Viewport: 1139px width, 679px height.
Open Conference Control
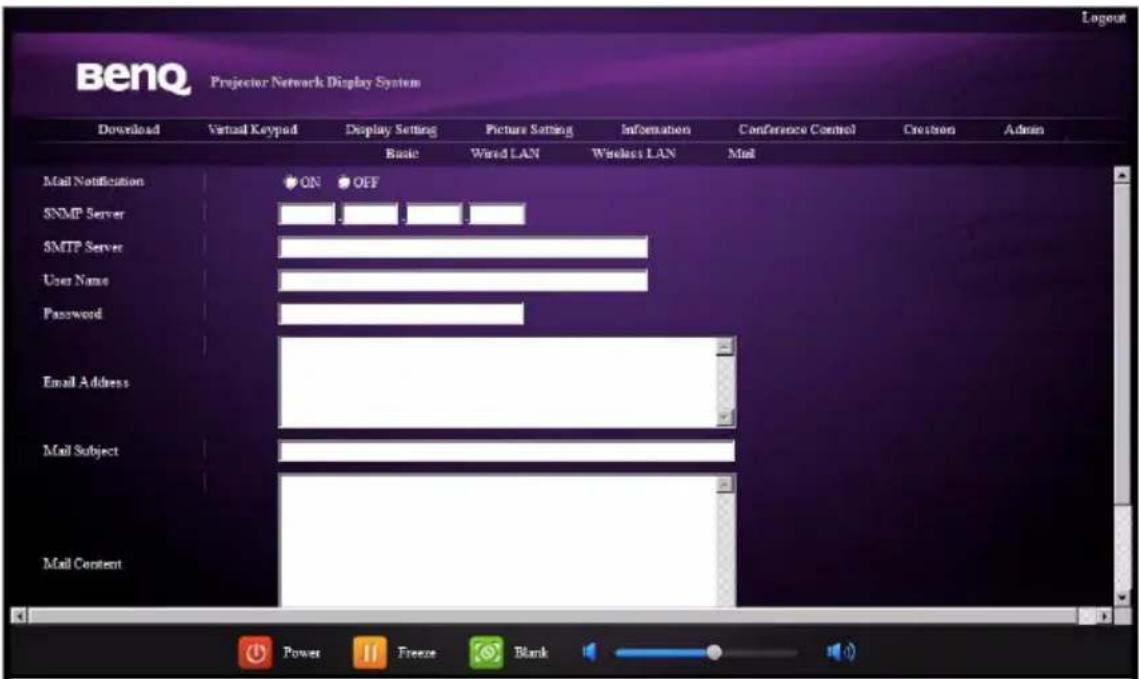[x=797, y=129]
